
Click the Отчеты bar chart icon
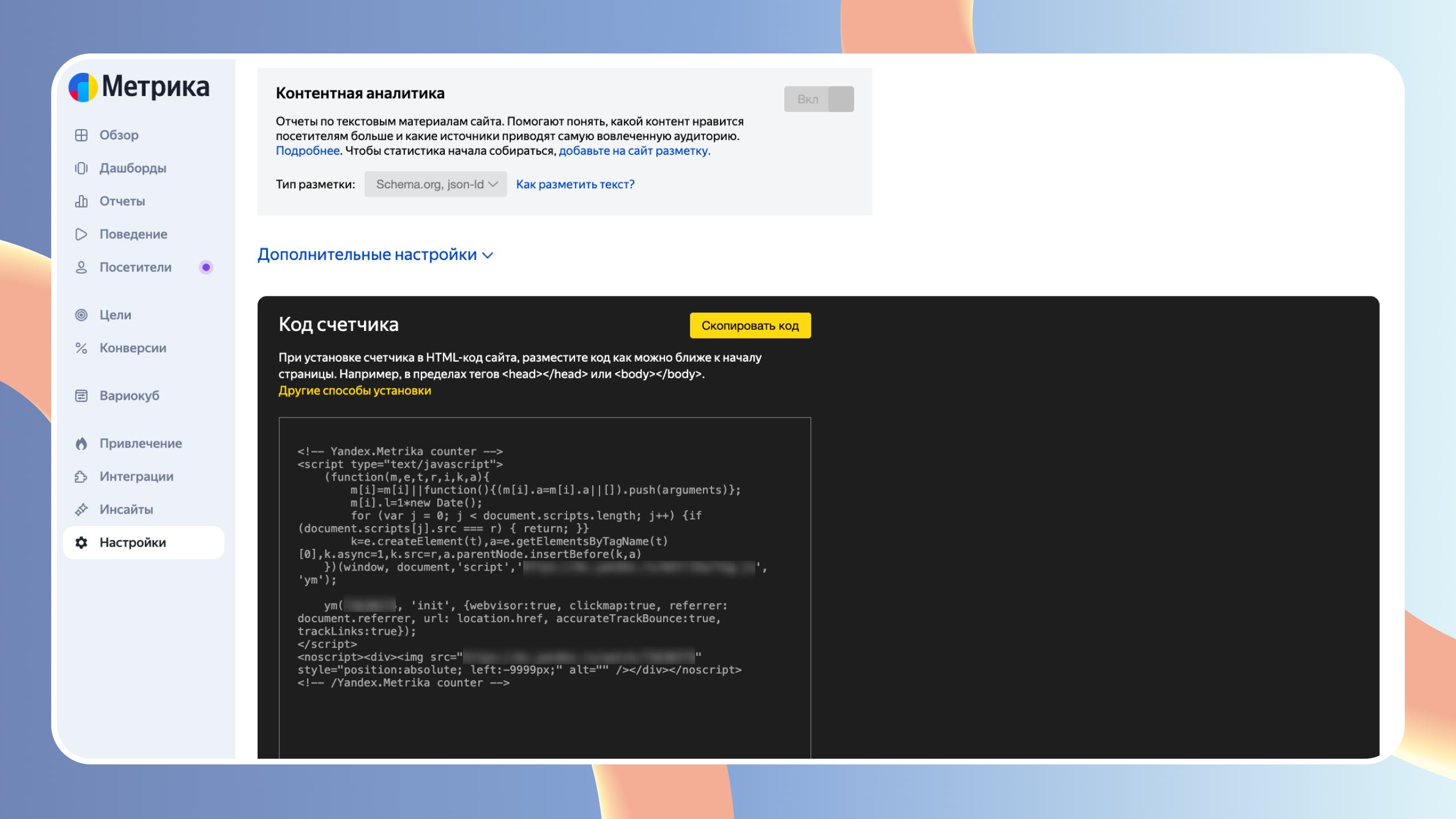81,201
